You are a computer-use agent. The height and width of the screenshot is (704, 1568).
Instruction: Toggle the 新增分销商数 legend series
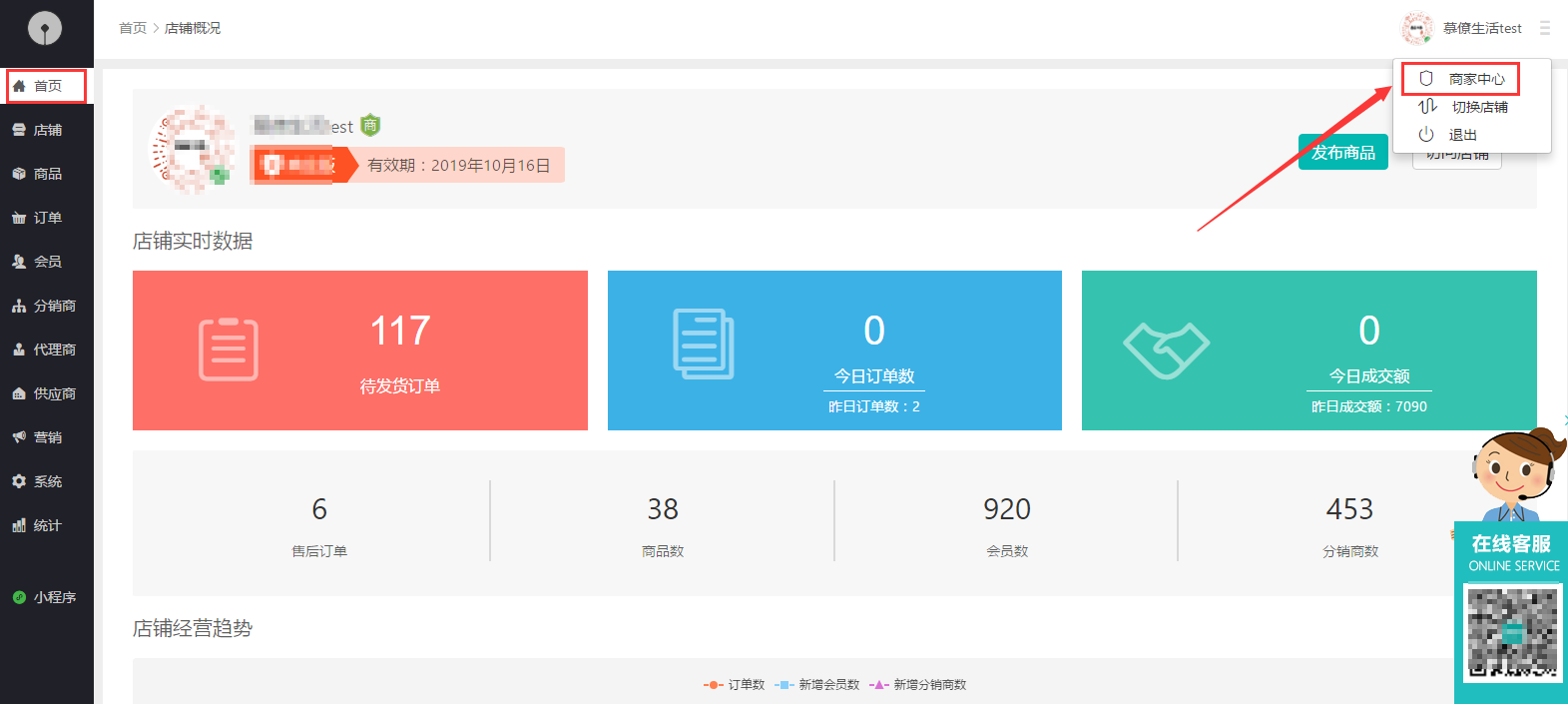click(918, 685)
